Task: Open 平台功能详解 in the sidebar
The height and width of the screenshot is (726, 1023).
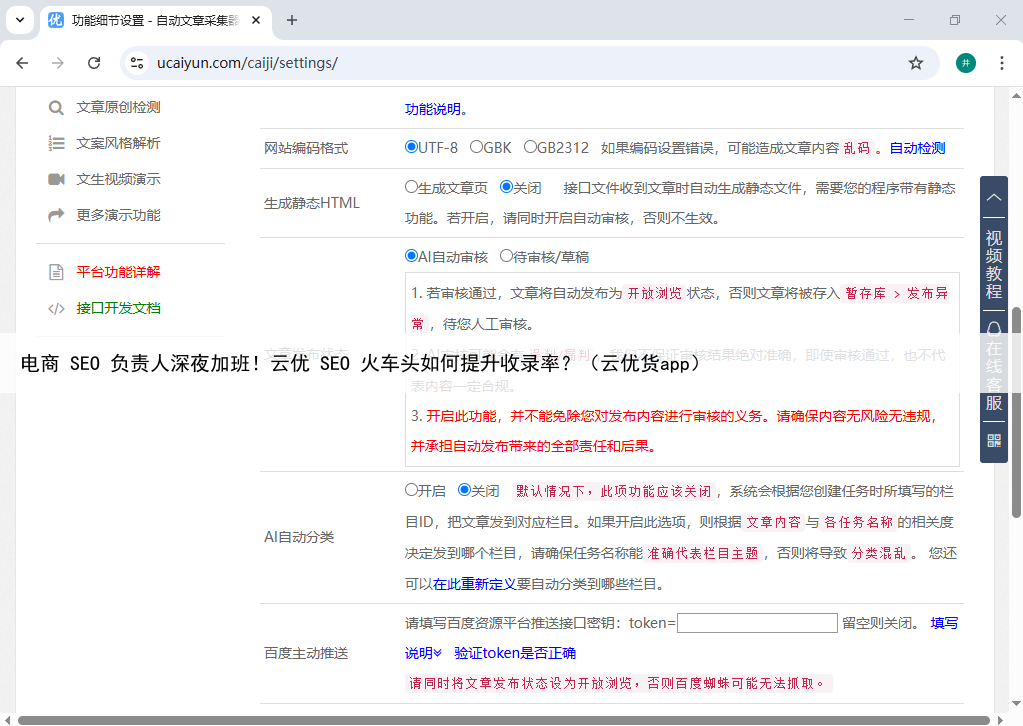Action: tap(118, 272)
